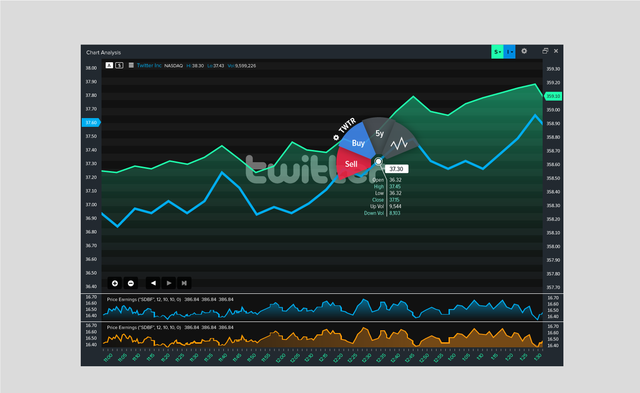The image size is (640, 393).
Task: Zoom out with the minus button
Action: click(x=131, y=283)
